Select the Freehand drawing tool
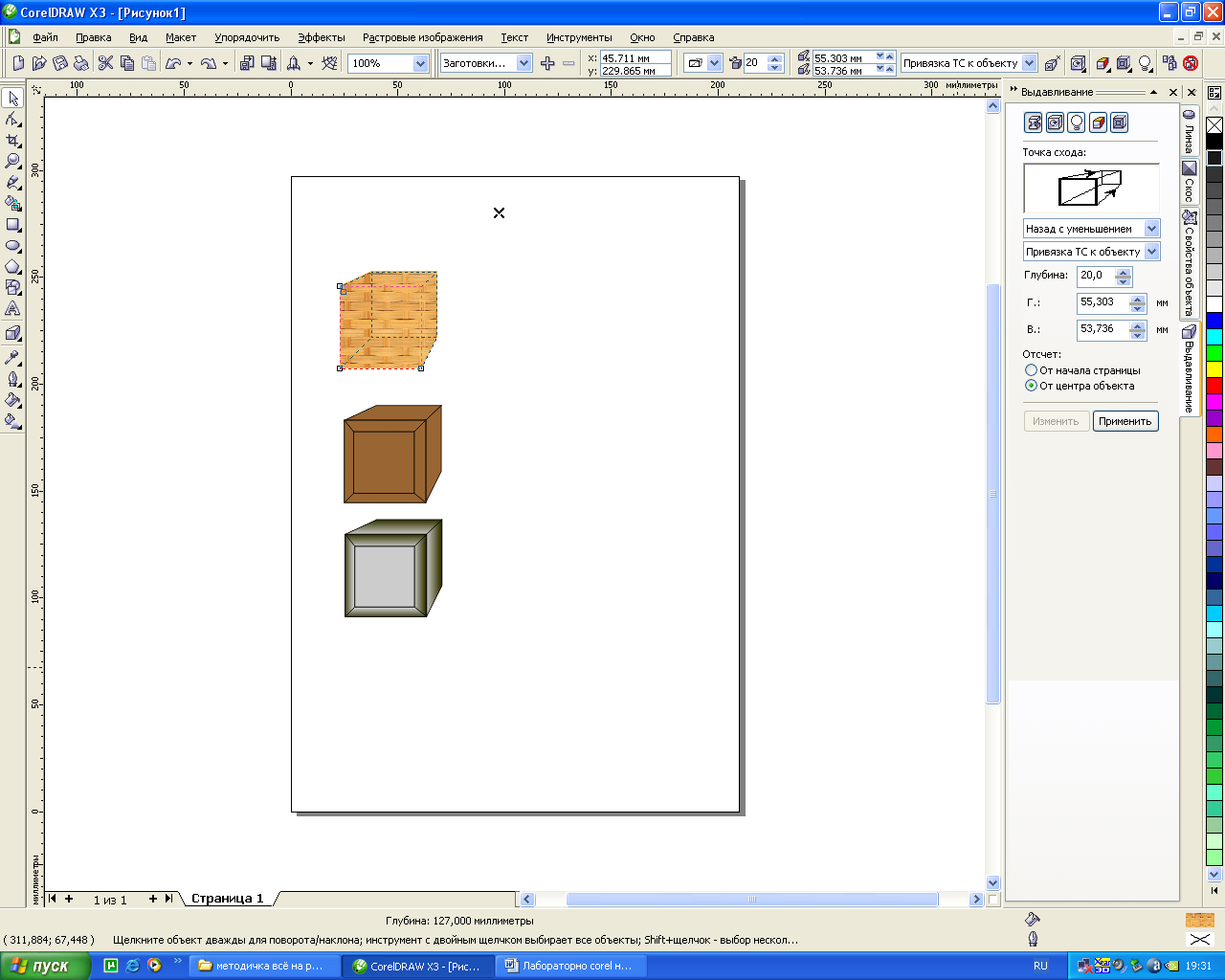The width and height of the screenshot is (1225, 980). point(12,183)
